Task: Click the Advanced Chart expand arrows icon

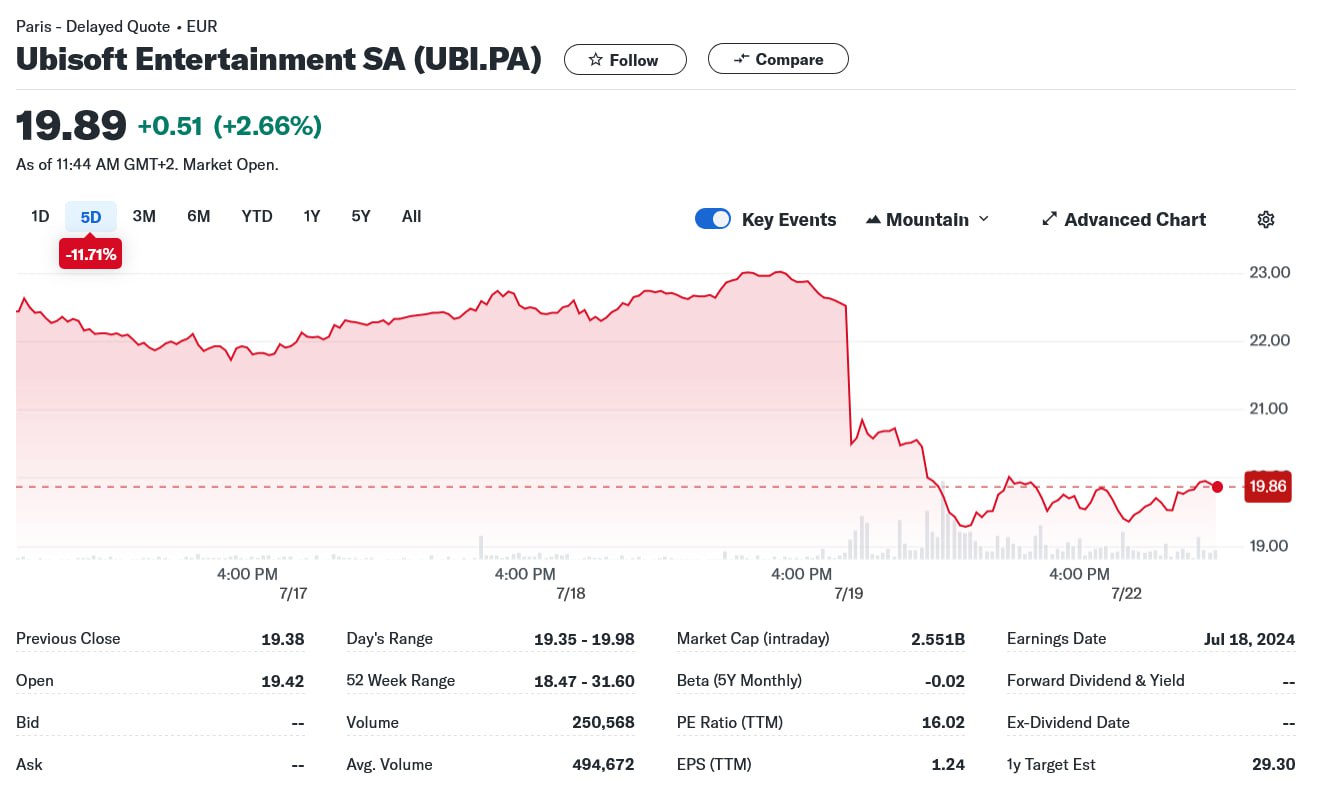Action: (1049, 219)
